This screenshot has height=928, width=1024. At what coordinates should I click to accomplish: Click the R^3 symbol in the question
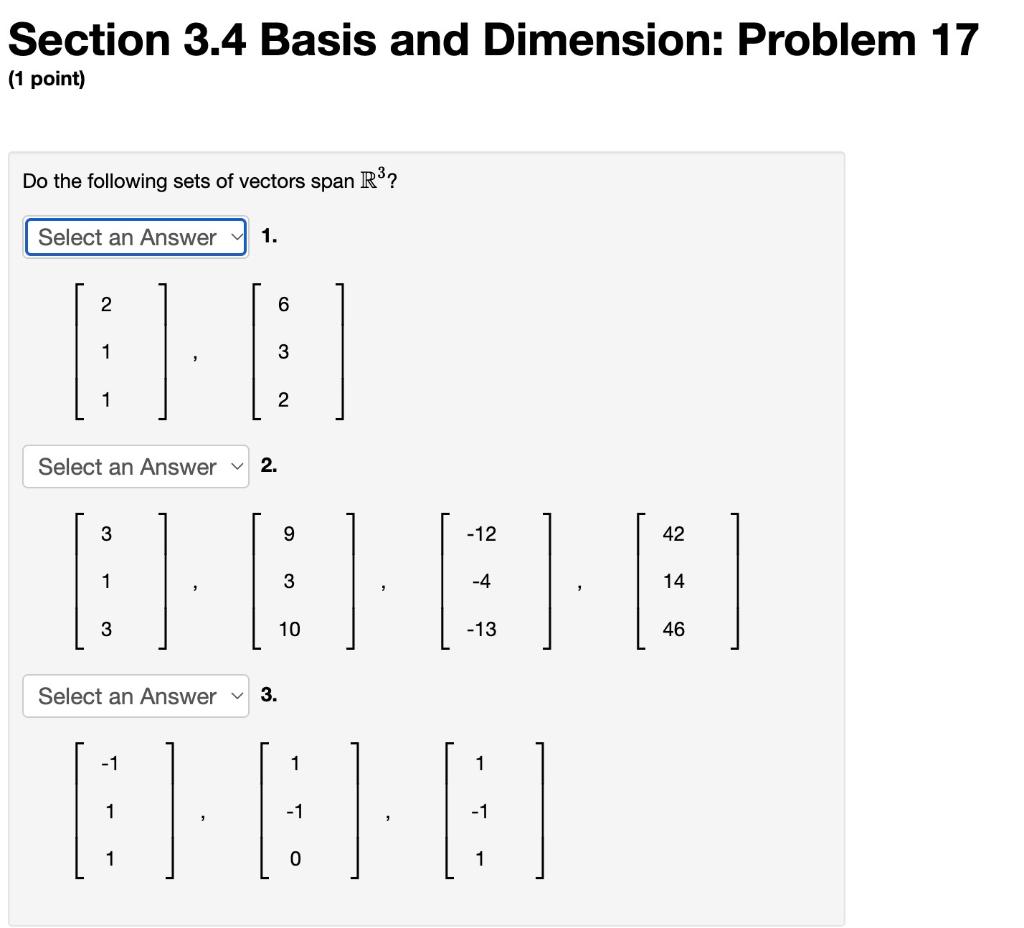point(376,179)
